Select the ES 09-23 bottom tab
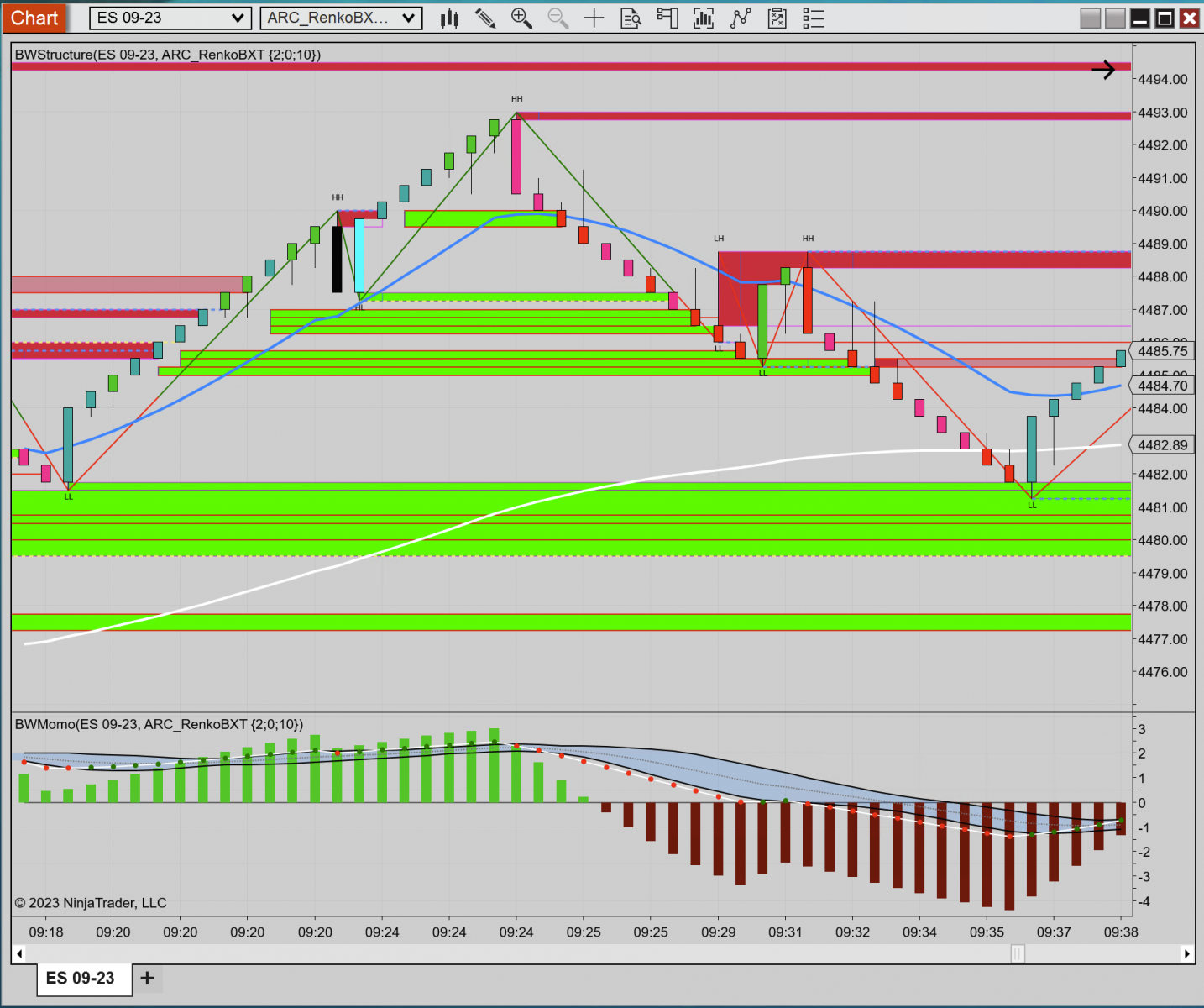This screenshot has height=1008, width=1204. coord(81,979)
